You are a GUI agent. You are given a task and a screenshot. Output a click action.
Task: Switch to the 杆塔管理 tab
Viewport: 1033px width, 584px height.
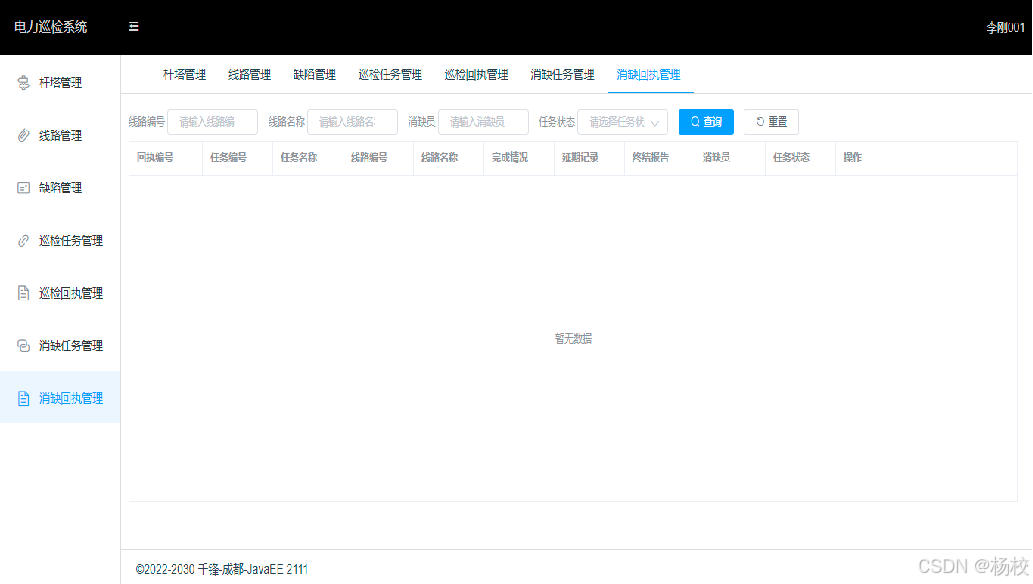183,74
